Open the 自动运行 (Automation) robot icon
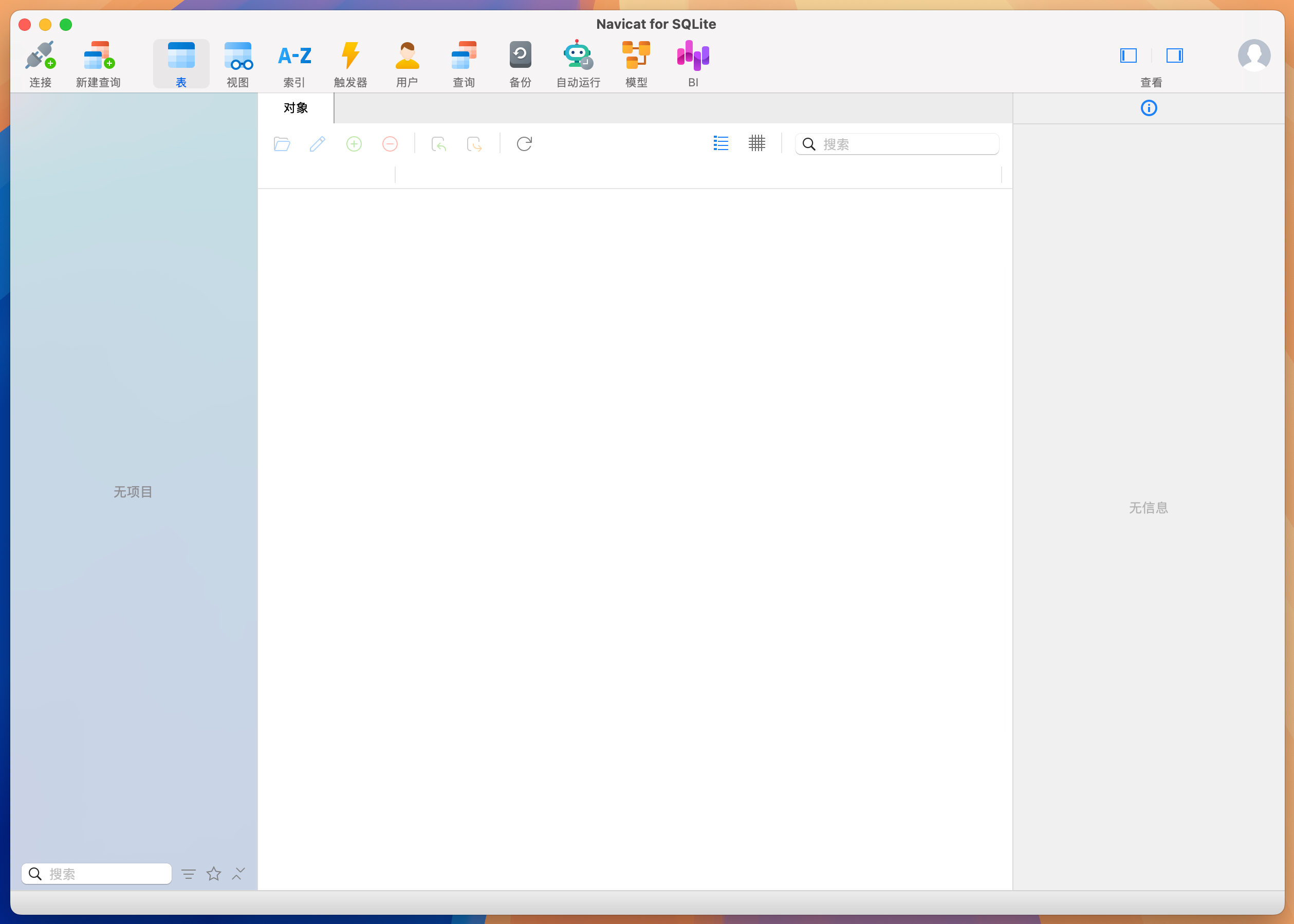 coord(578,63)
